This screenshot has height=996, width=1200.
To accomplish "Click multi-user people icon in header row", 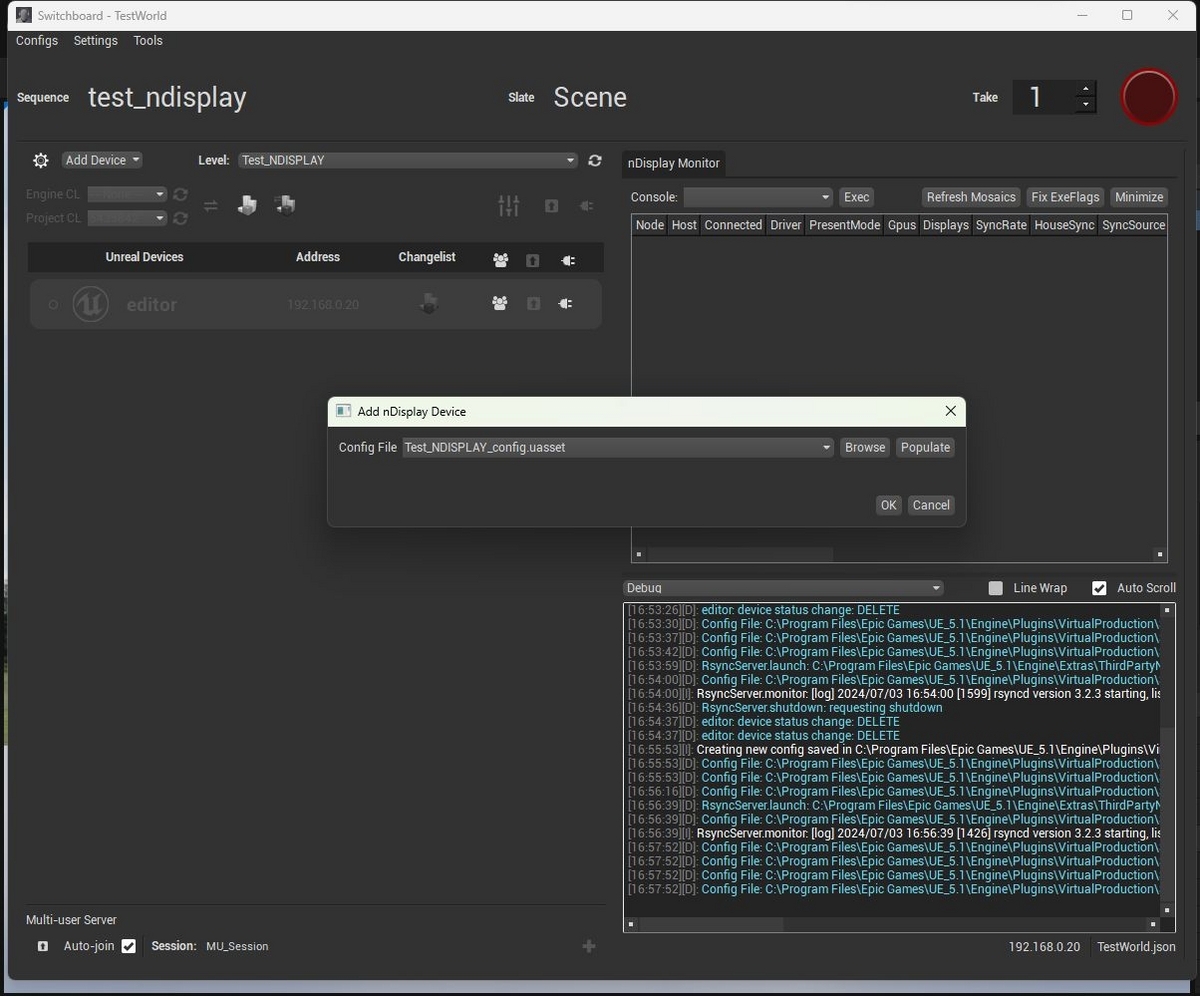I will pos(501,260).
